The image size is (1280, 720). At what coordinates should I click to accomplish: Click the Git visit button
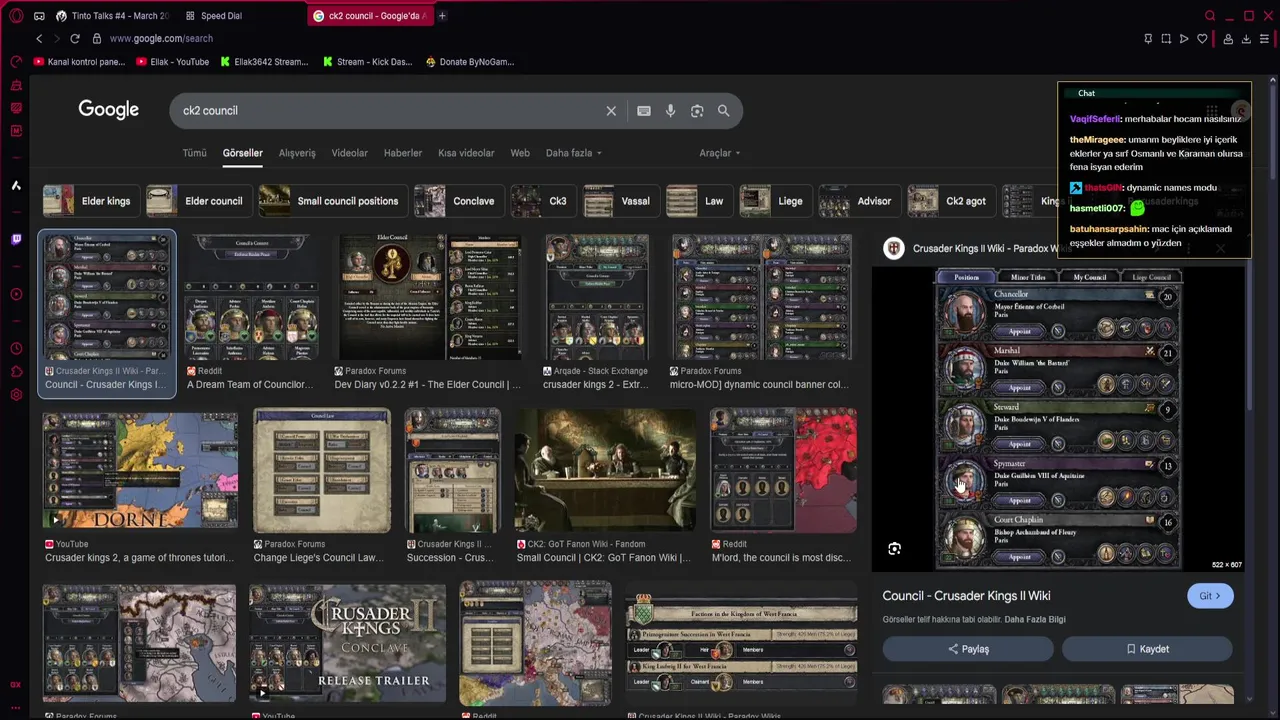point(1210,596)
